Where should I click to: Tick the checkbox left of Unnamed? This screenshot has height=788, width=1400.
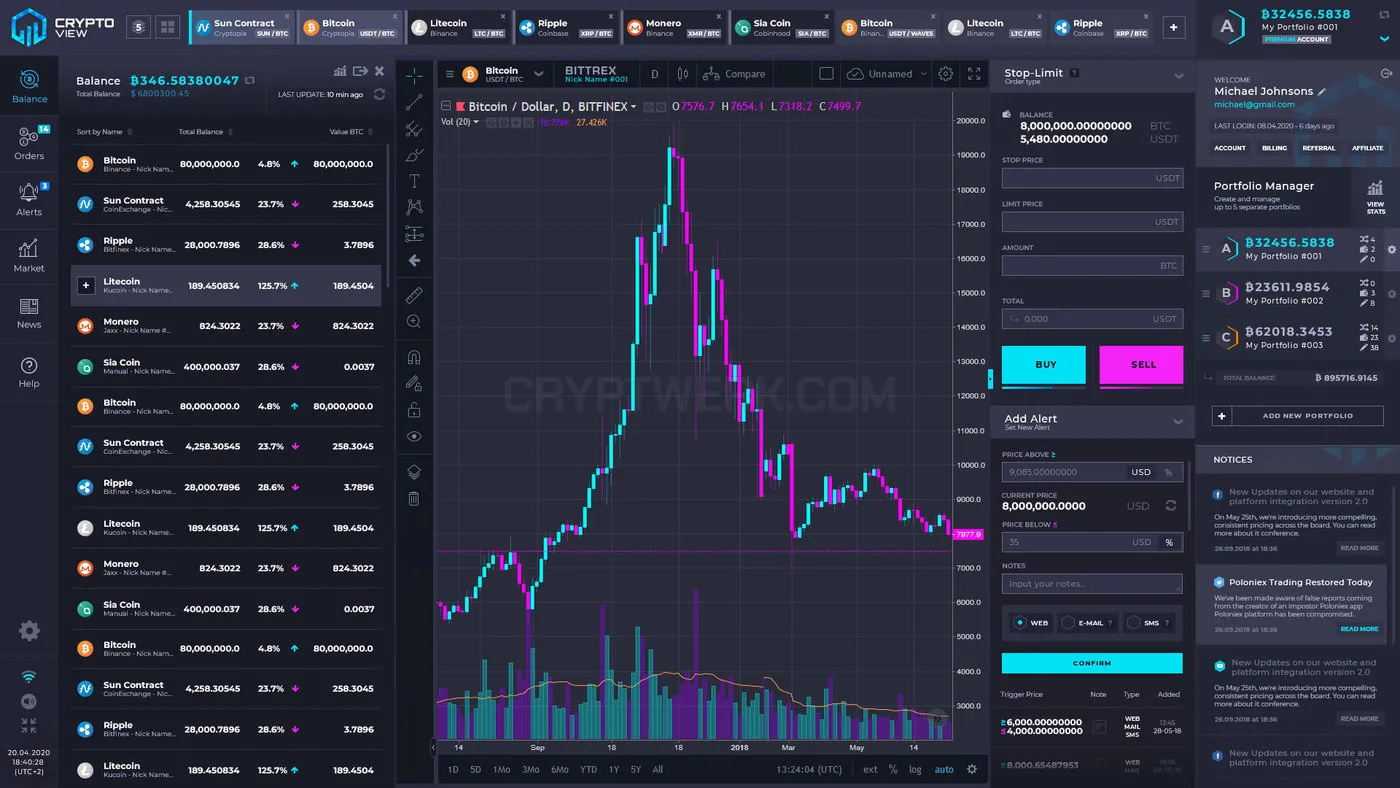[x=826, y=74]
